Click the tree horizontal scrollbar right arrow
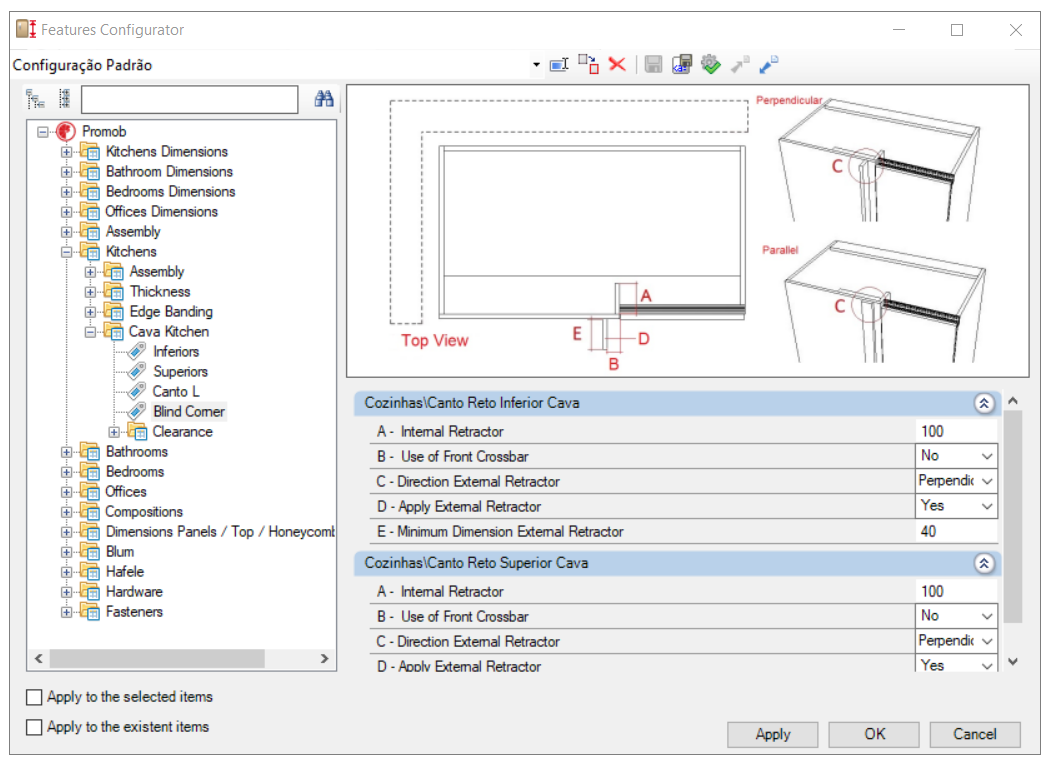 (x=324, y=658)
